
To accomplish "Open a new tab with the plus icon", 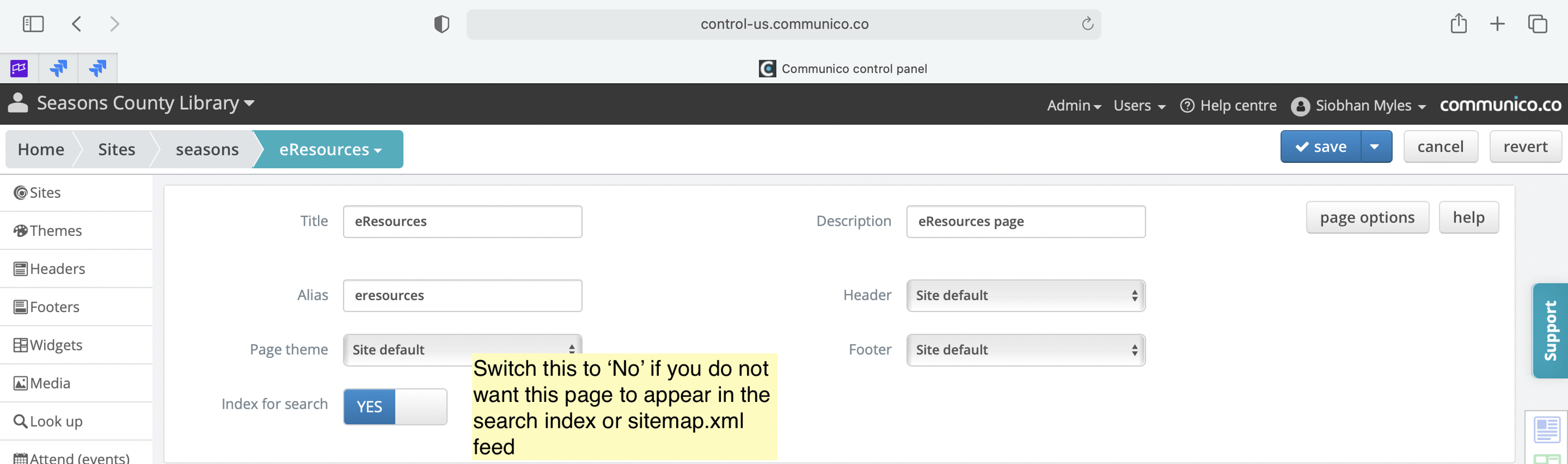I will coord(1498,23).
